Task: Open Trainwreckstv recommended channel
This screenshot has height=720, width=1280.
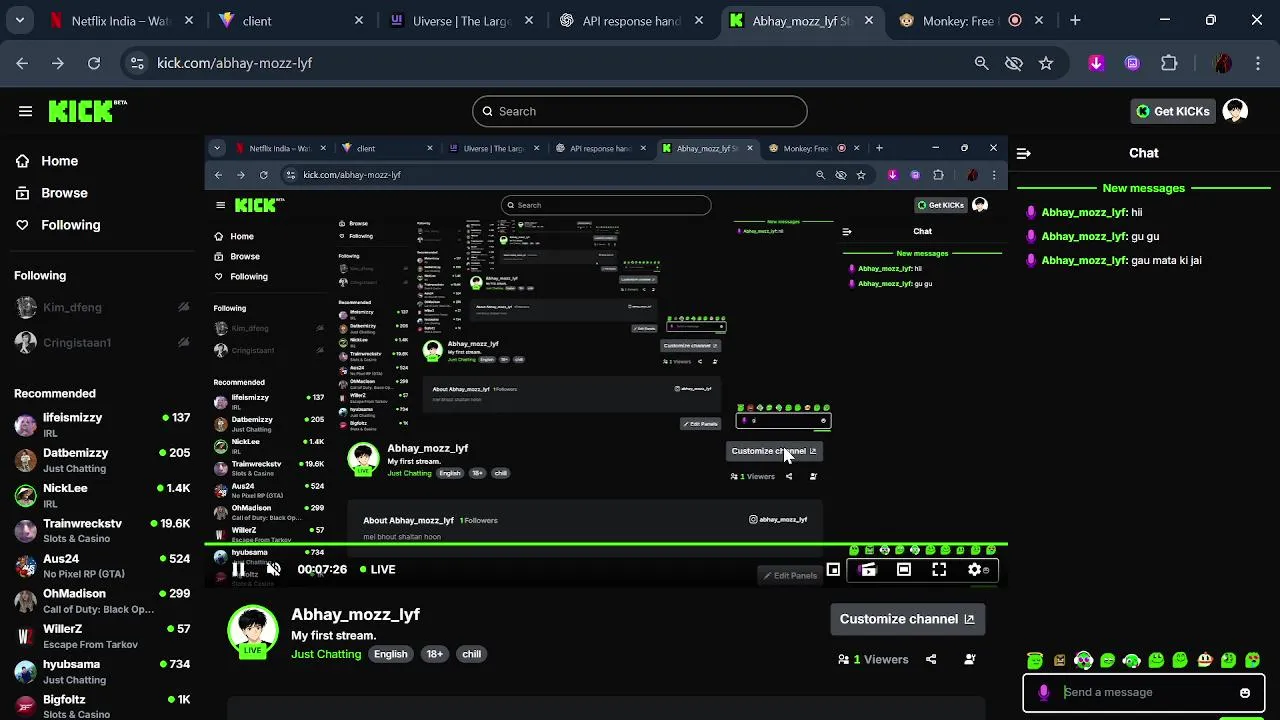Action: [102, 531]
